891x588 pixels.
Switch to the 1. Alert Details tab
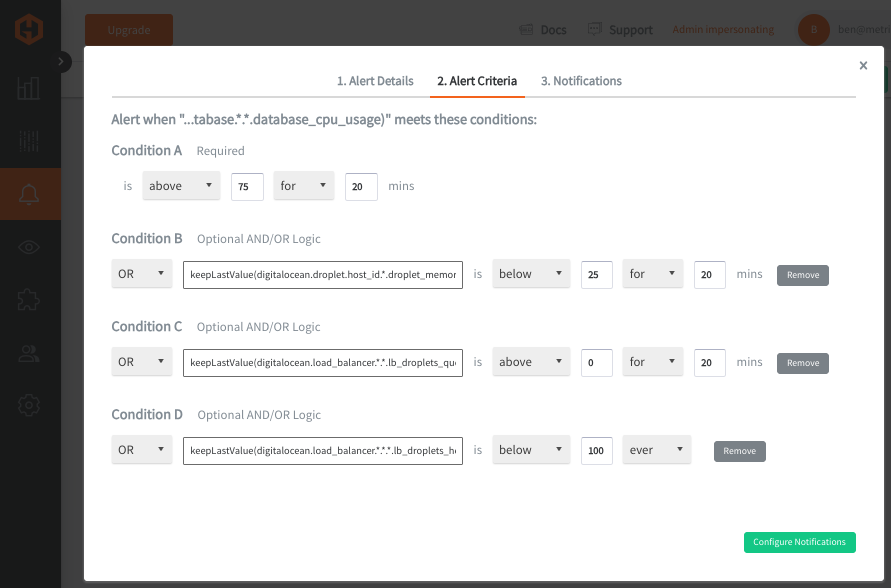(375, 81)
